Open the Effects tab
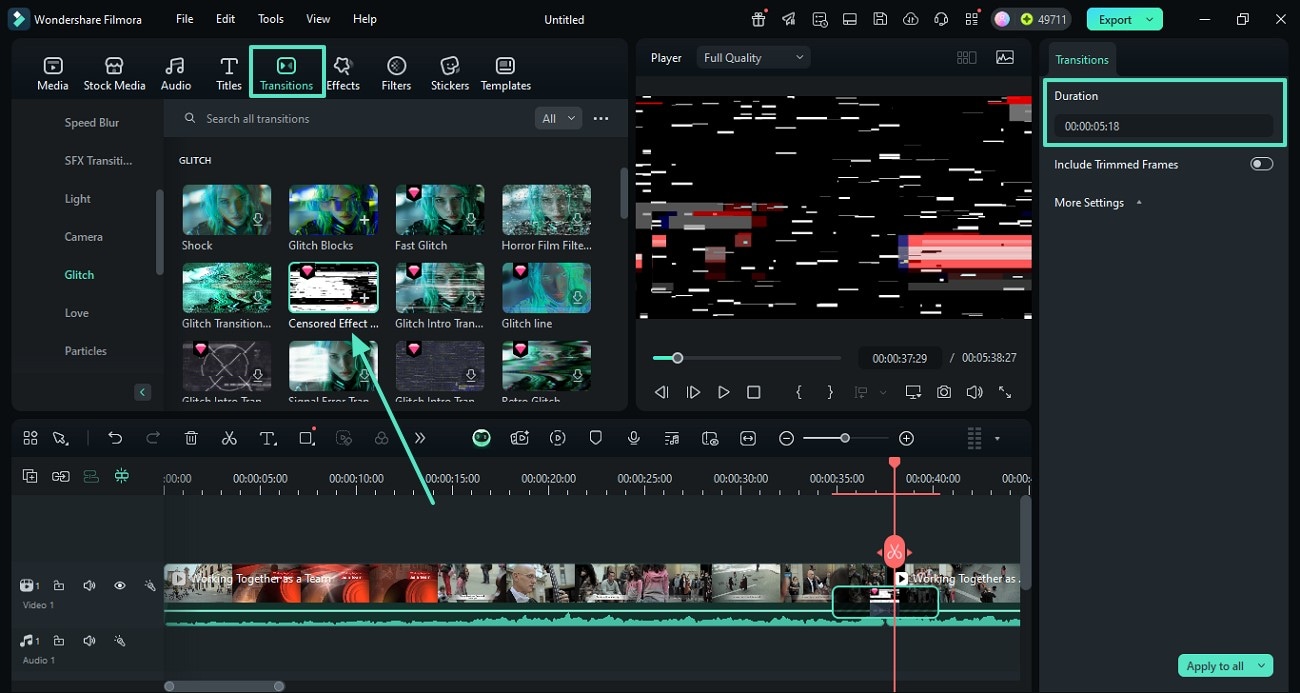The image size is (1300, 693). [343, 74]
